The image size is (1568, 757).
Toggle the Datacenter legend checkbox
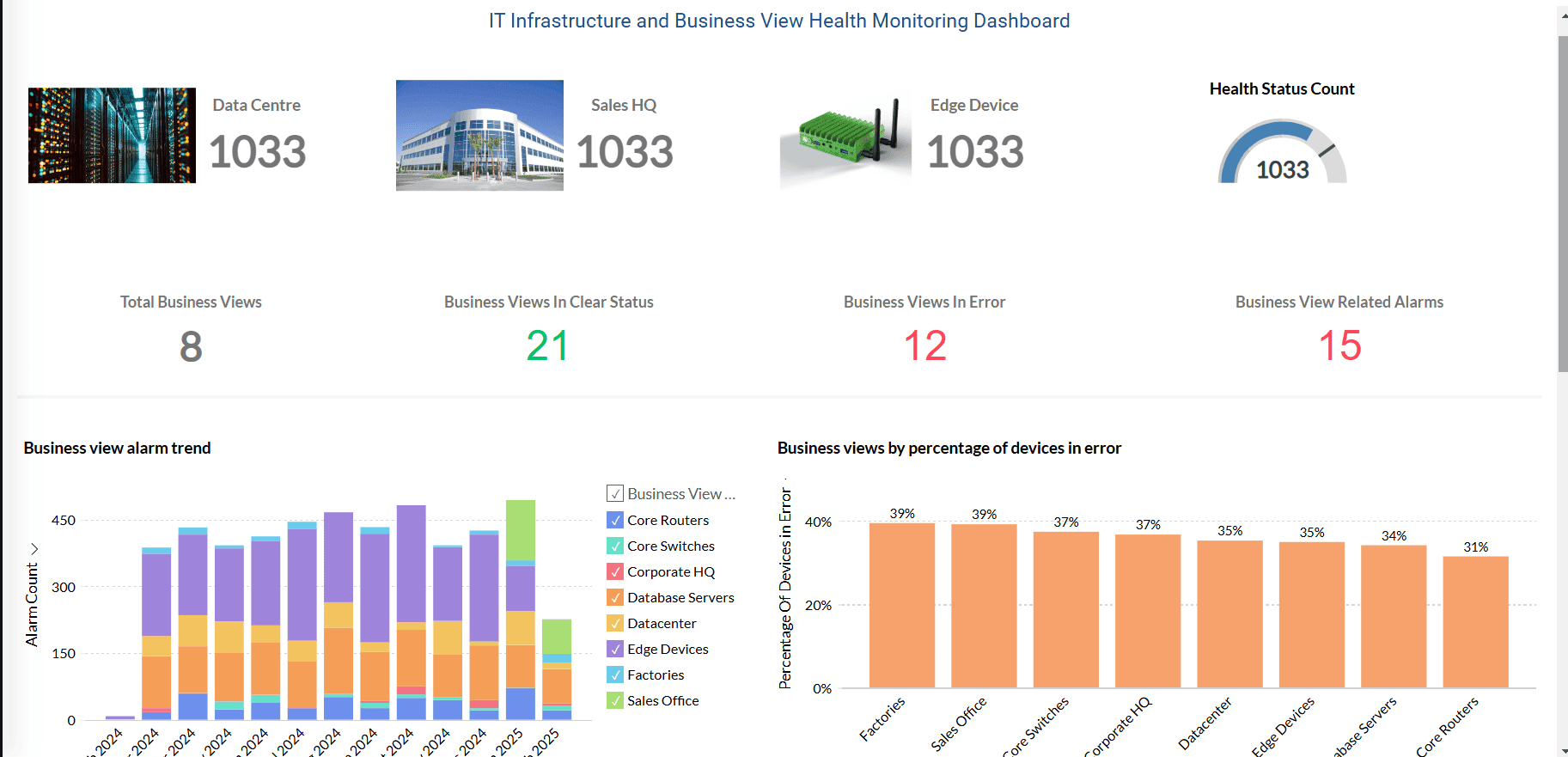pos(615,623)
